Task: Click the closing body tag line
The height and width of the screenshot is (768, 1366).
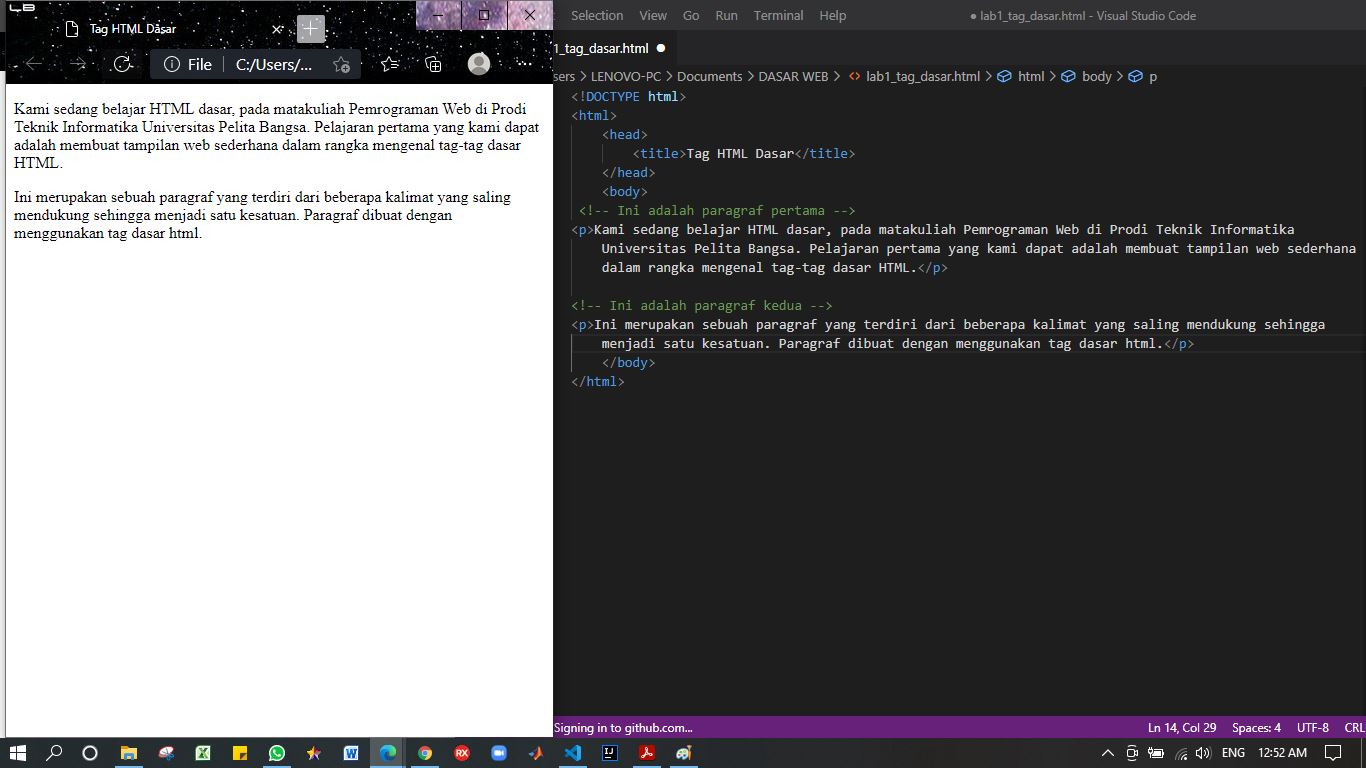Action: tap(629, 362)
